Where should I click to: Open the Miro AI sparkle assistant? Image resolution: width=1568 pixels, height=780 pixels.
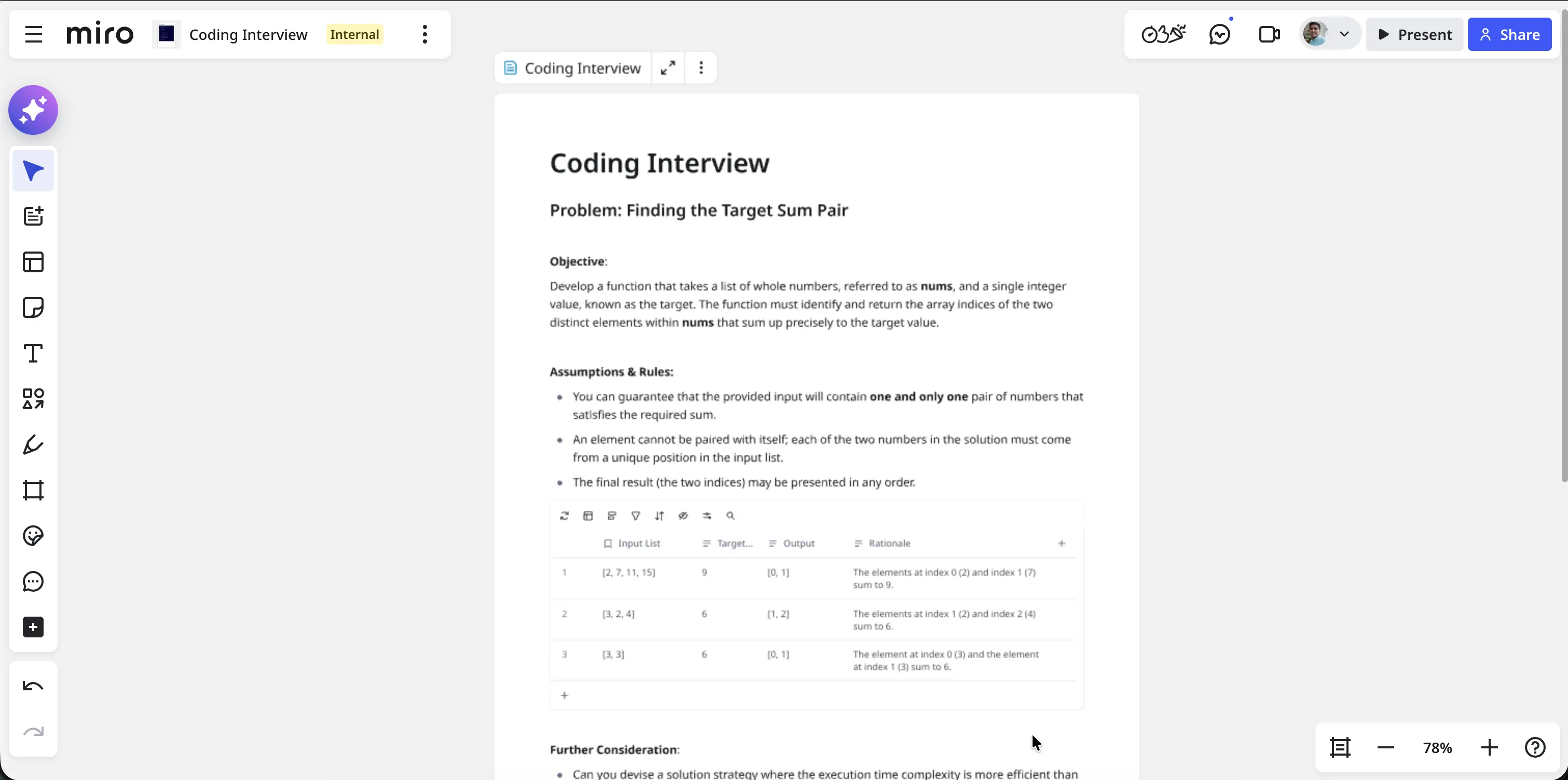[x=33, y=110]
